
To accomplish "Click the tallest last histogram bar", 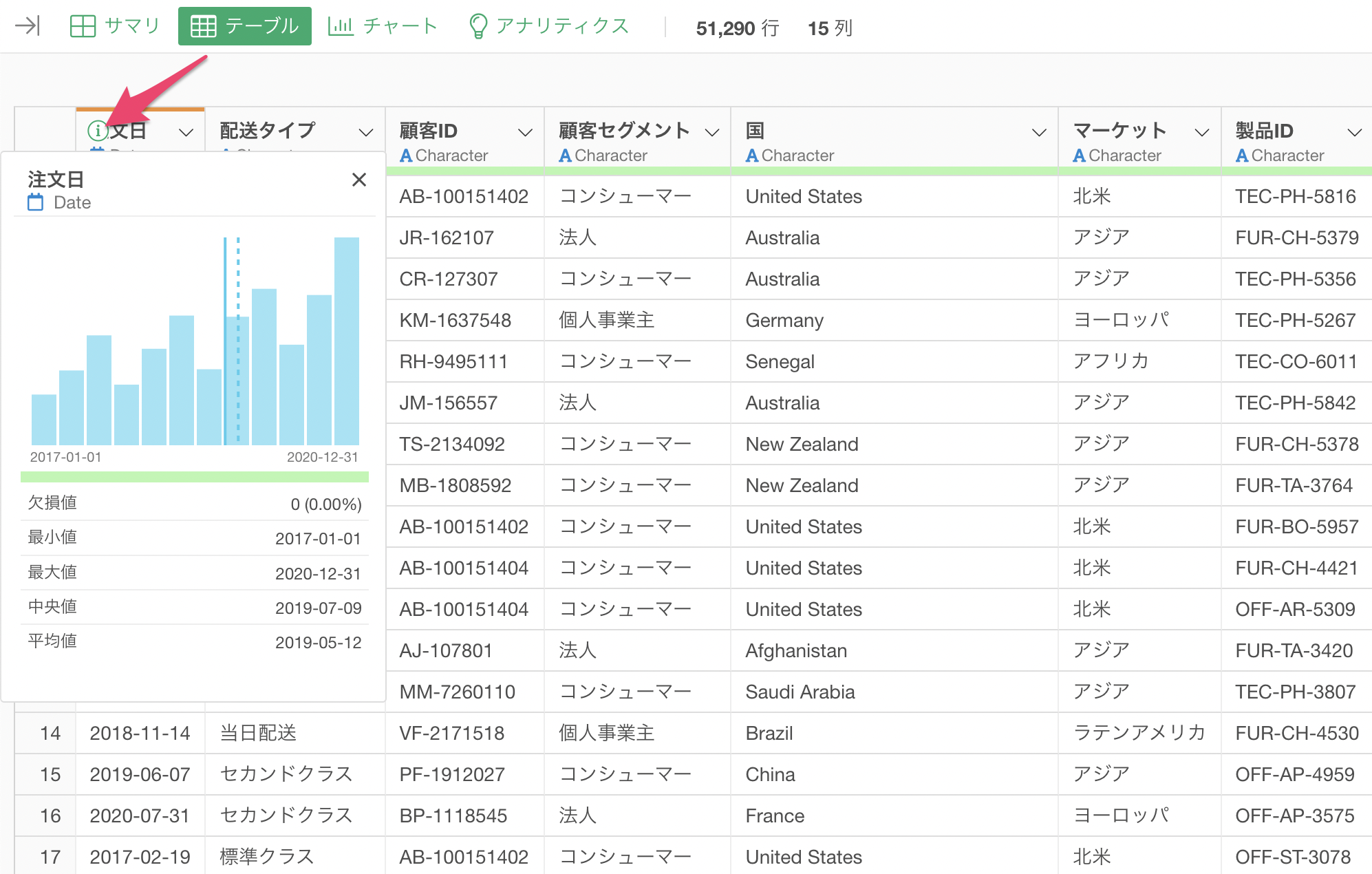I will (x=347, y=341).
